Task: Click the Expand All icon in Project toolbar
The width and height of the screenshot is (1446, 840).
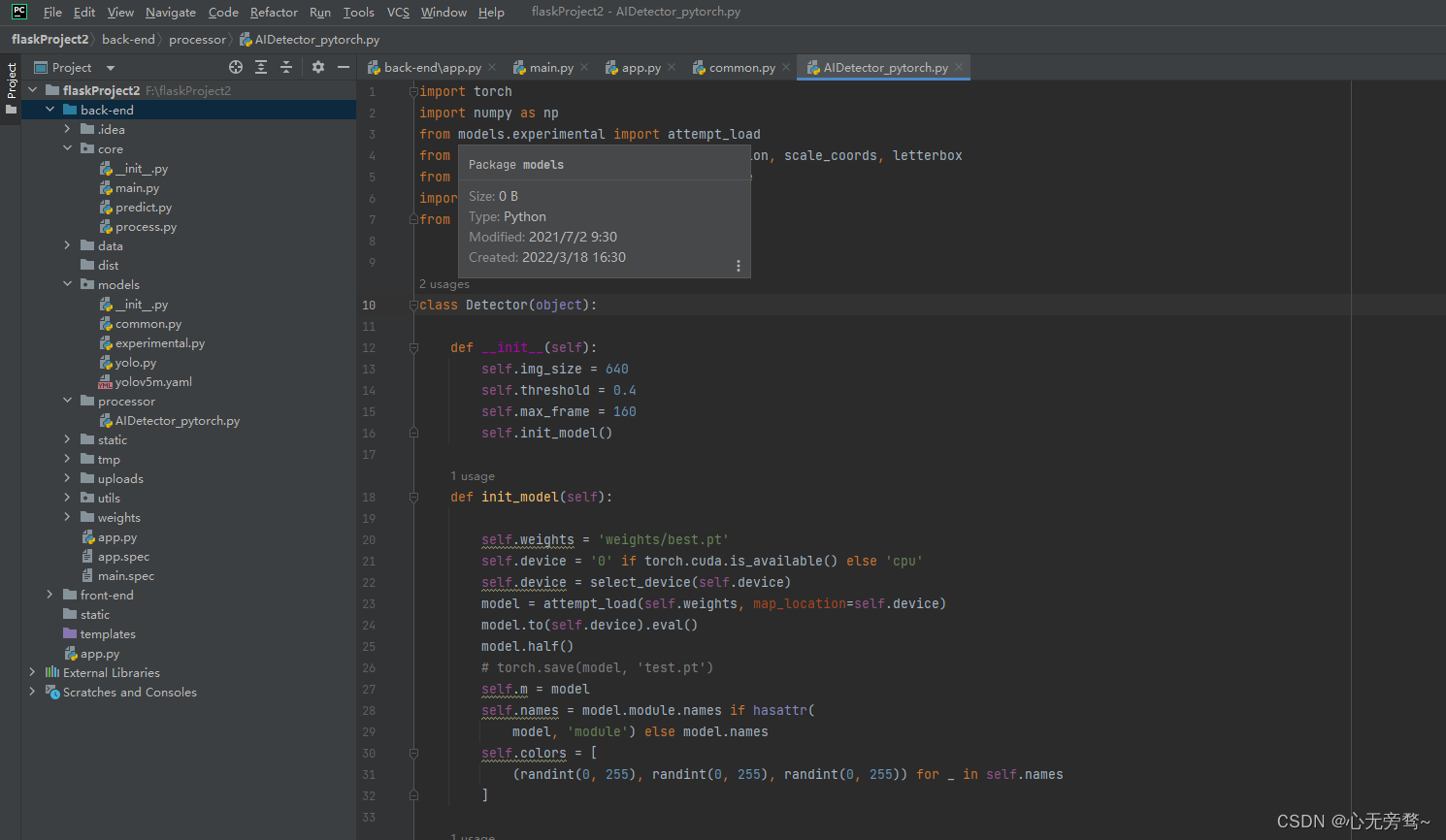Action: [260, 67]
